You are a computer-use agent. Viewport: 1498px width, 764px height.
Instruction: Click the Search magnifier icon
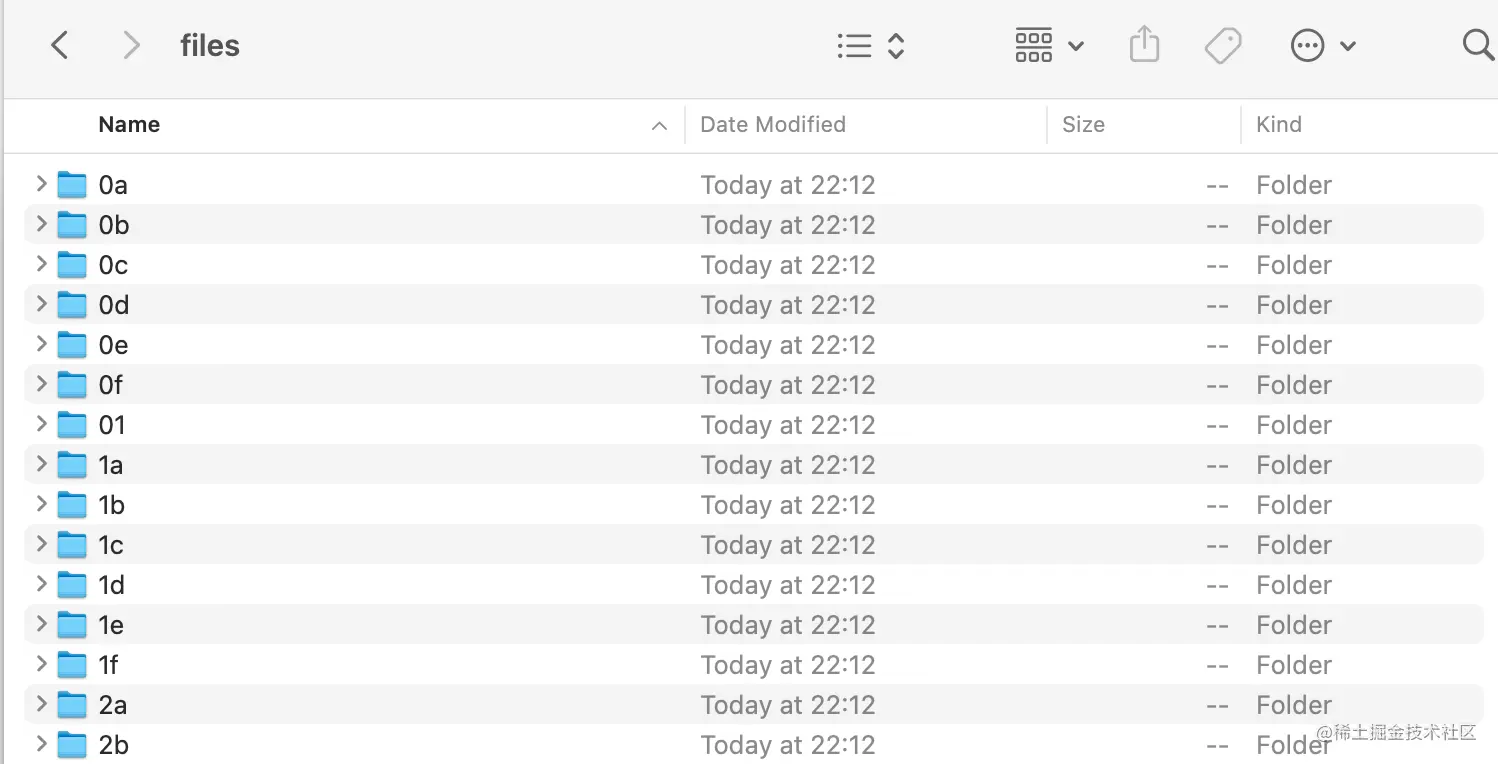1476,45
